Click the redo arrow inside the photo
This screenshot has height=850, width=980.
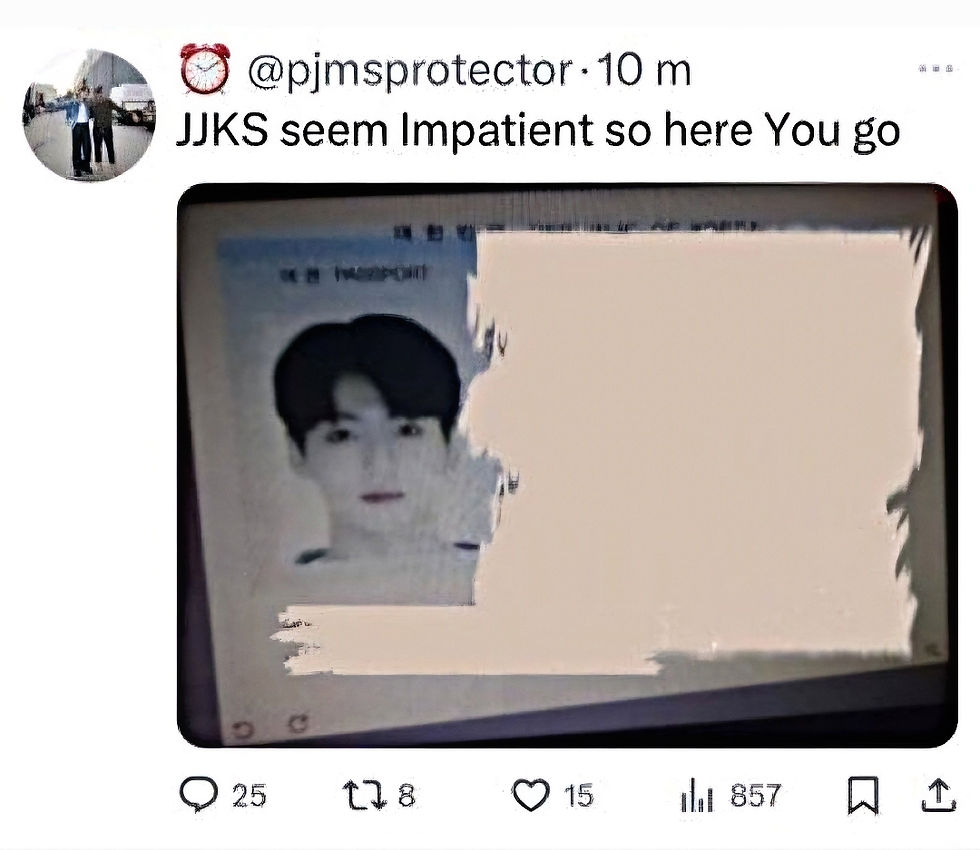pos(300,725)
